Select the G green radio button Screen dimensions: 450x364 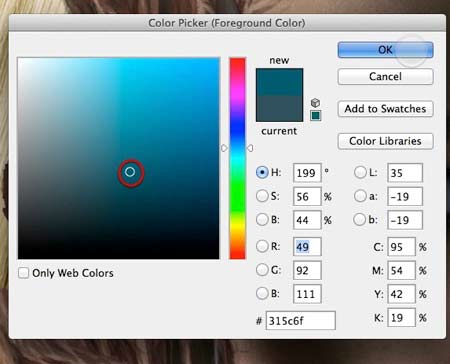point(262,270)
